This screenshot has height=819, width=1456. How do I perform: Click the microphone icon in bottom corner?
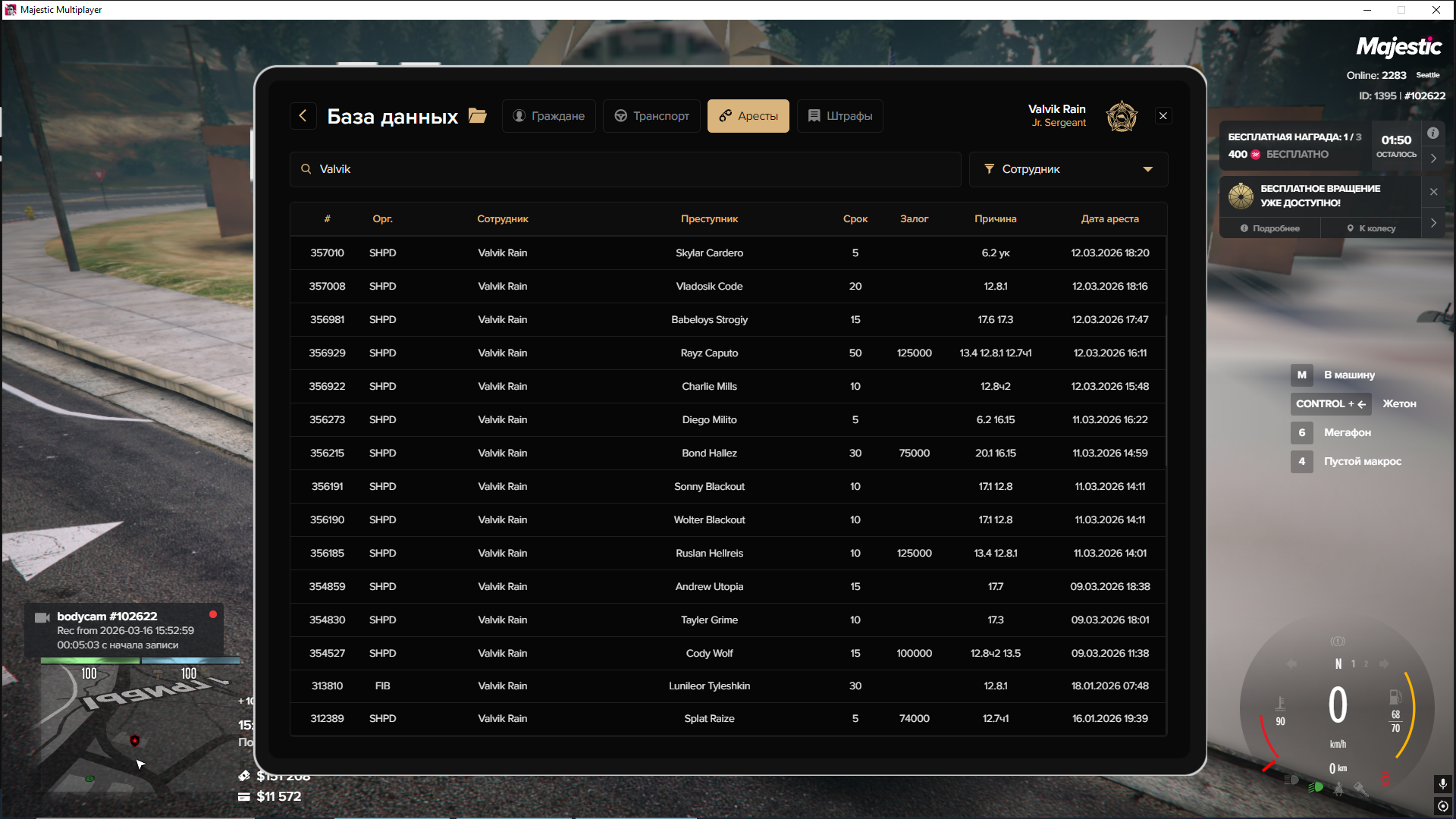click(x=1442, y=783)
